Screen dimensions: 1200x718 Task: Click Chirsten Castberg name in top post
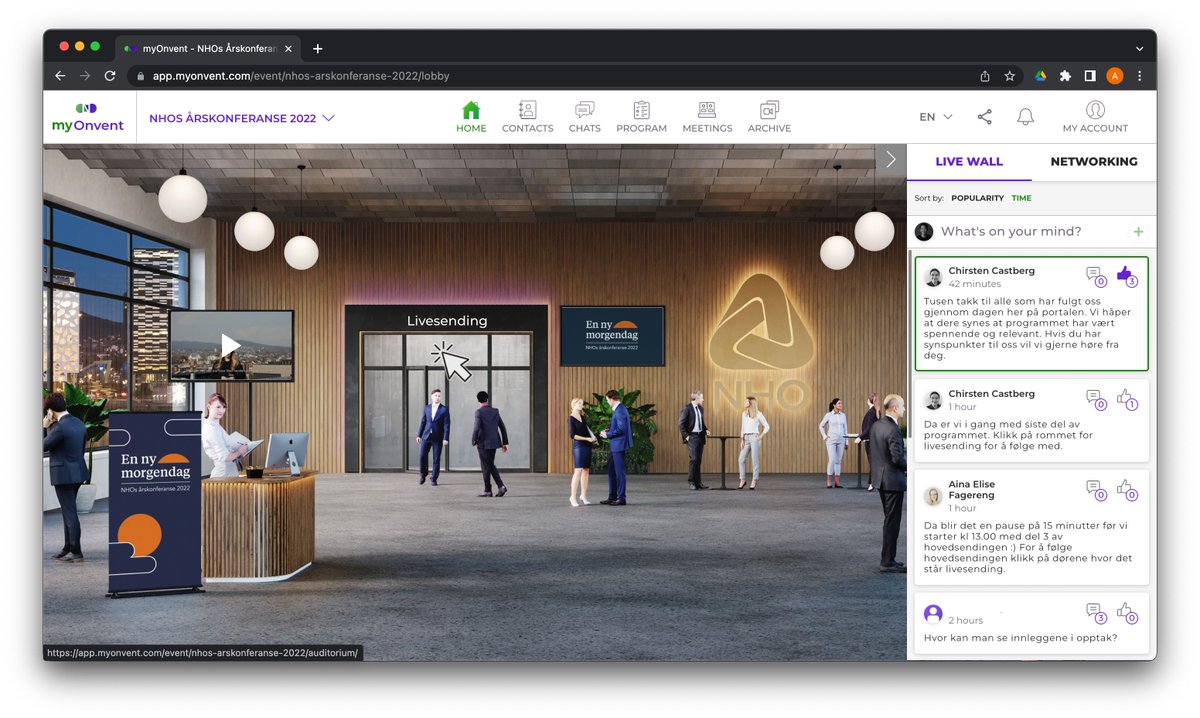point(992,271)
